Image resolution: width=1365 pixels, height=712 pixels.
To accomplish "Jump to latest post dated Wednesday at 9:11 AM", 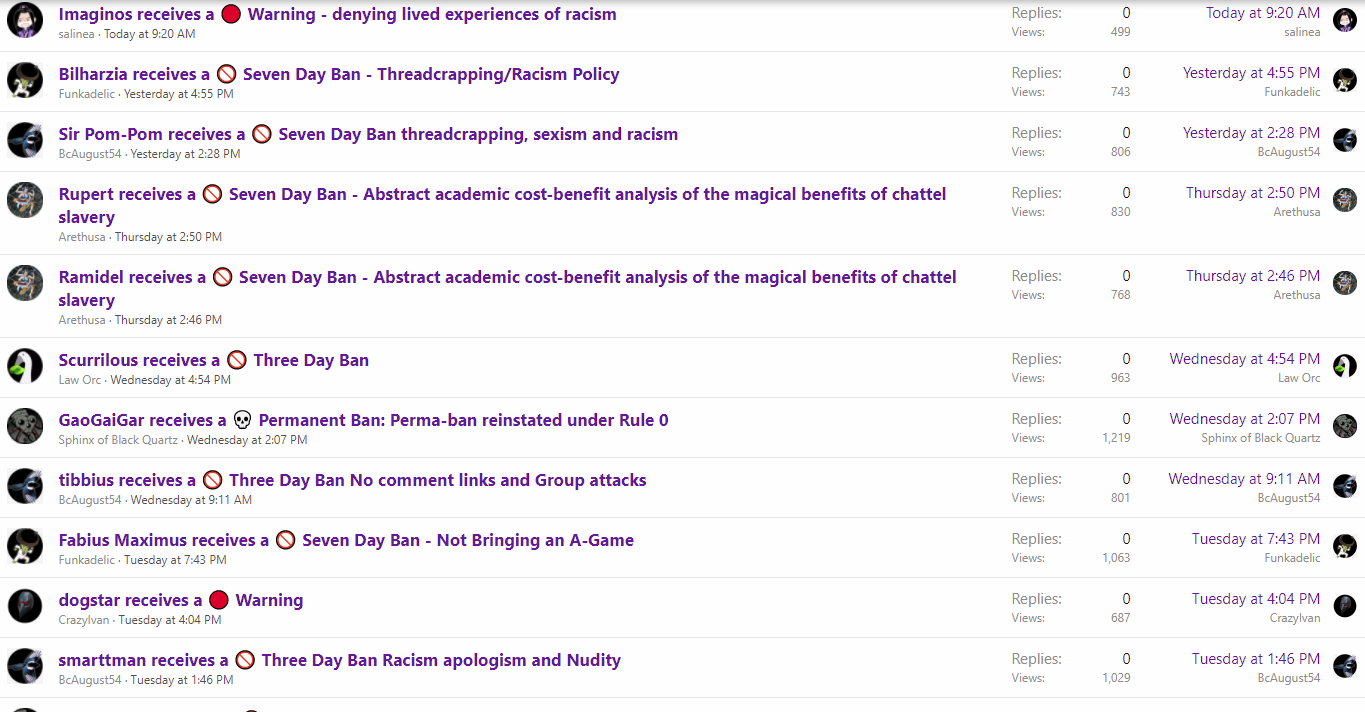I will pyautogui.click(x=1244, y=479).
